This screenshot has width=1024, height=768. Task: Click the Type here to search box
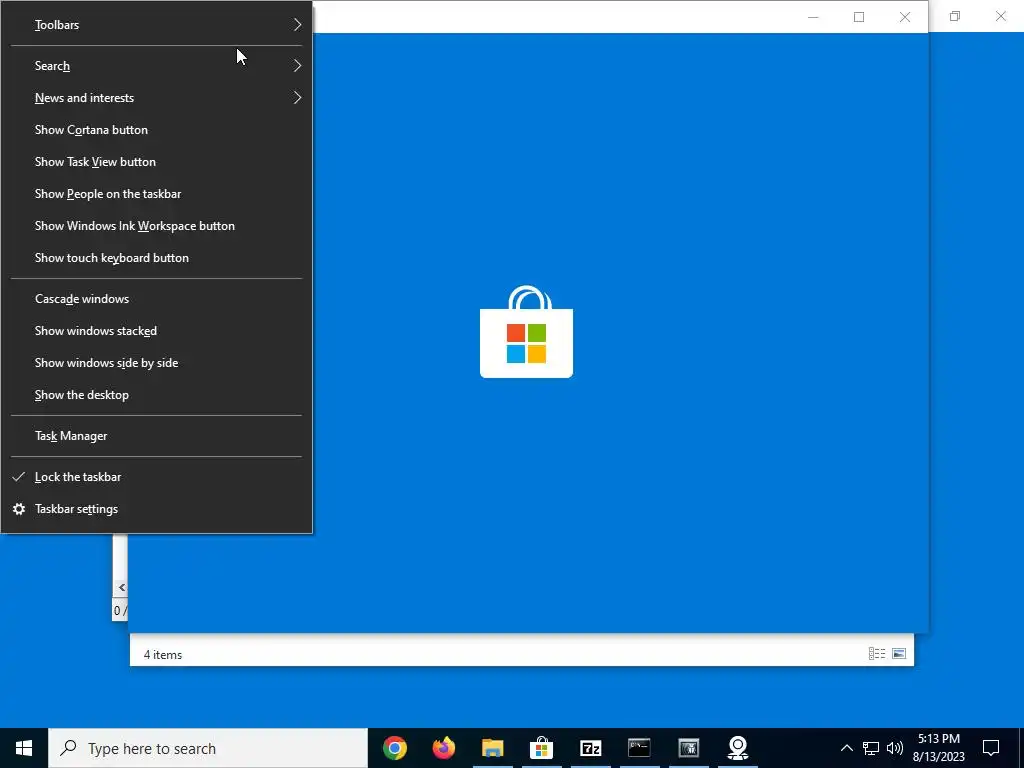tap(208, 748)
